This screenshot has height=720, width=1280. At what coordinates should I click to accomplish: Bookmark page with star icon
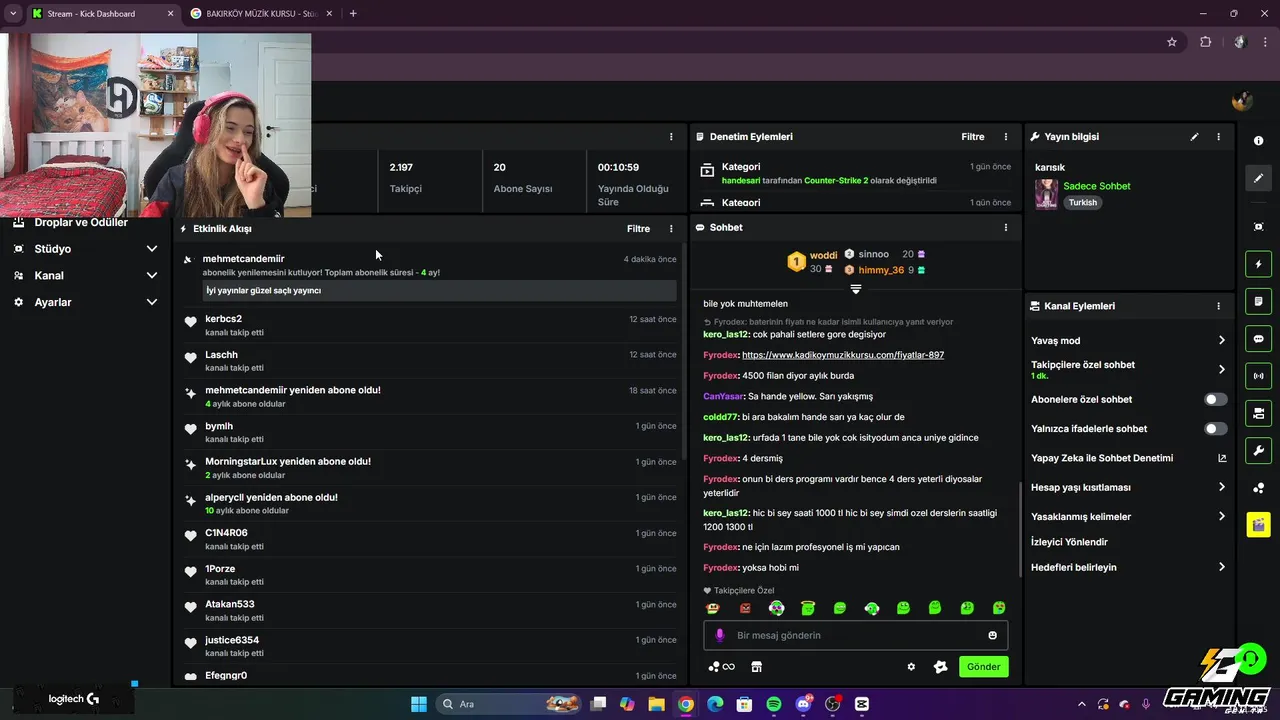[x=1172, y=42]
